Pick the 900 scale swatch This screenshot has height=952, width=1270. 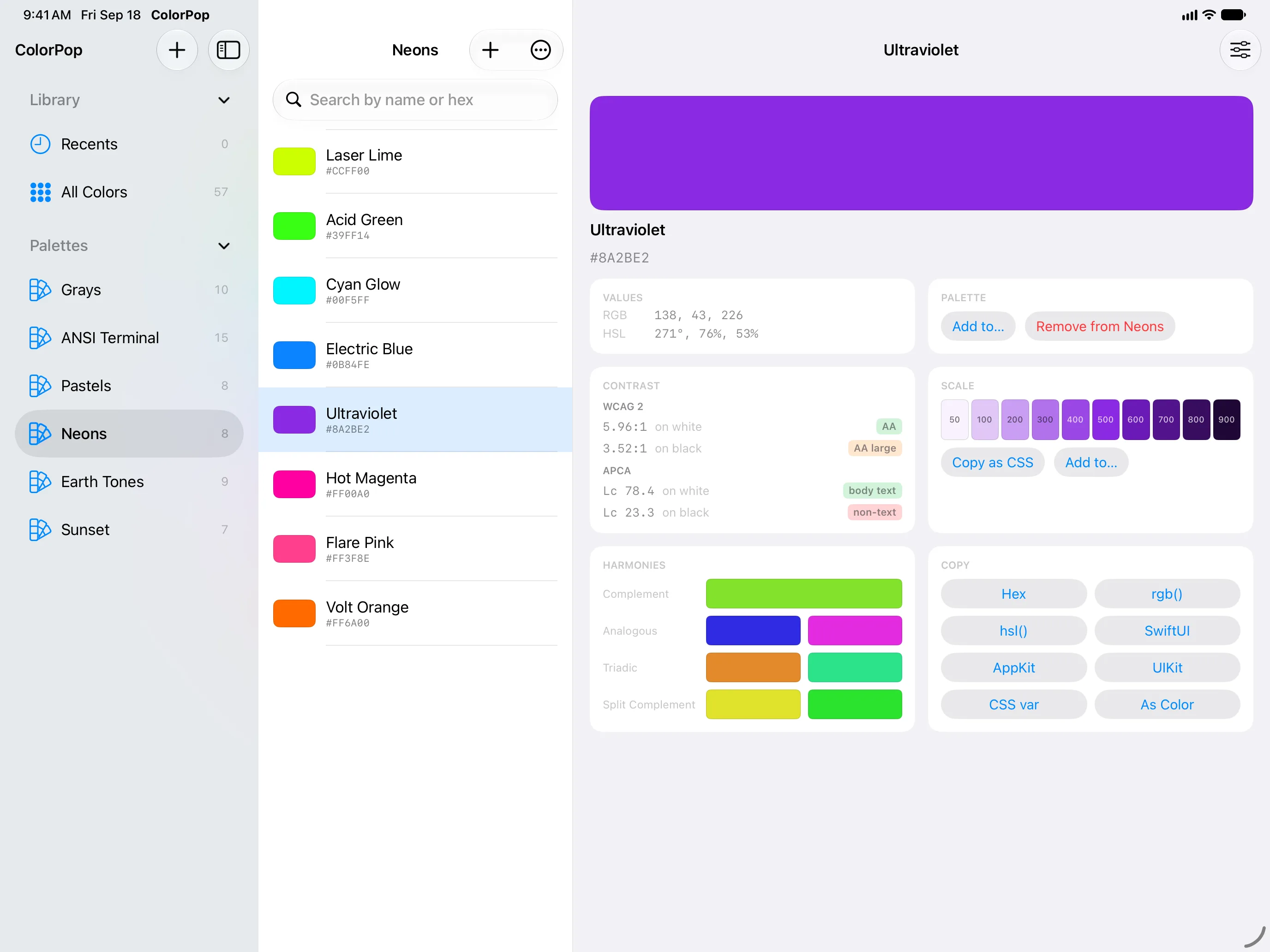pyautogui.click(x=1226, y=419)
